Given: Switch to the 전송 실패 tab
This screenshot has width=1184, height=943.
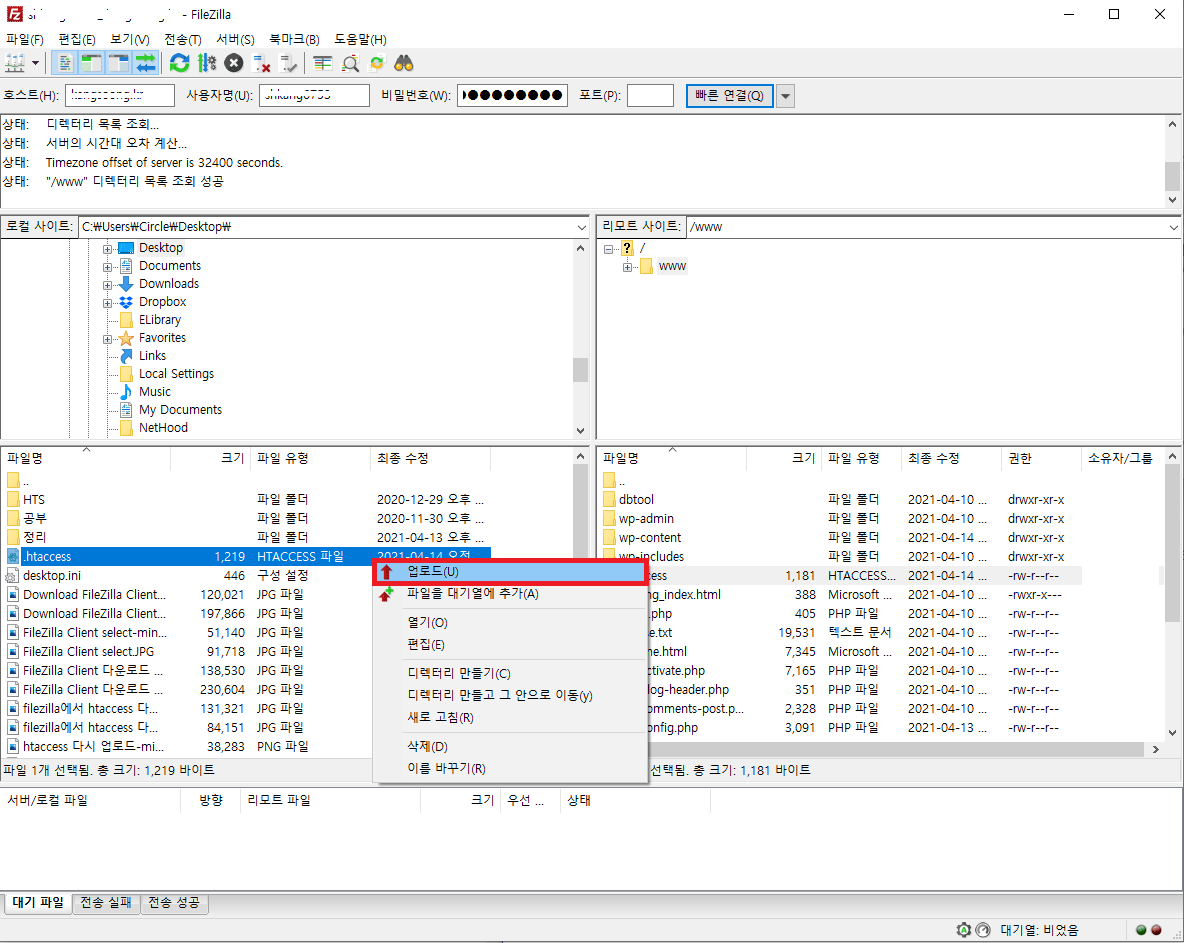Looking at the screenshot, I should point(106,902).
